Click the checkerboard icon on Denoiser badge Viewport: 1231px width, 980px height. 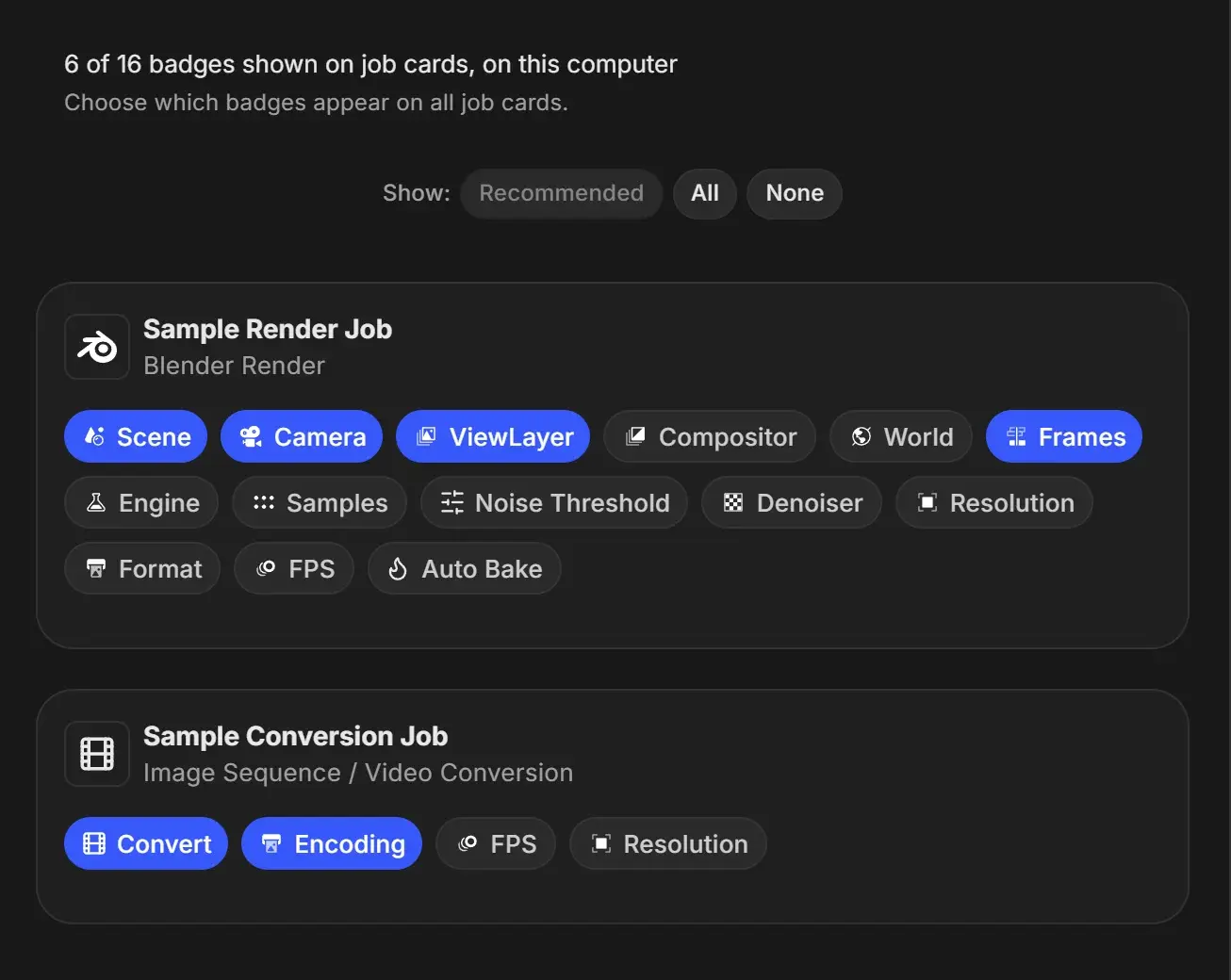(733, 503)
